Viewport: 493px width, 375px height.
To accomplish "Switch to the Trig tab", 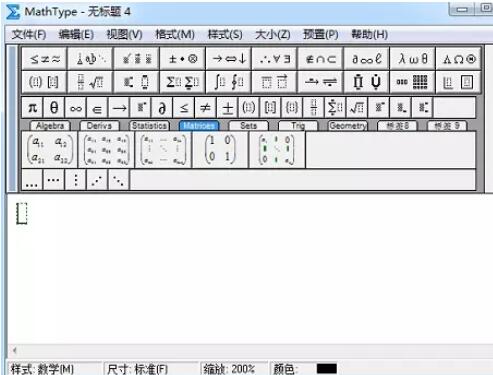I will click(x=298, y=126).
